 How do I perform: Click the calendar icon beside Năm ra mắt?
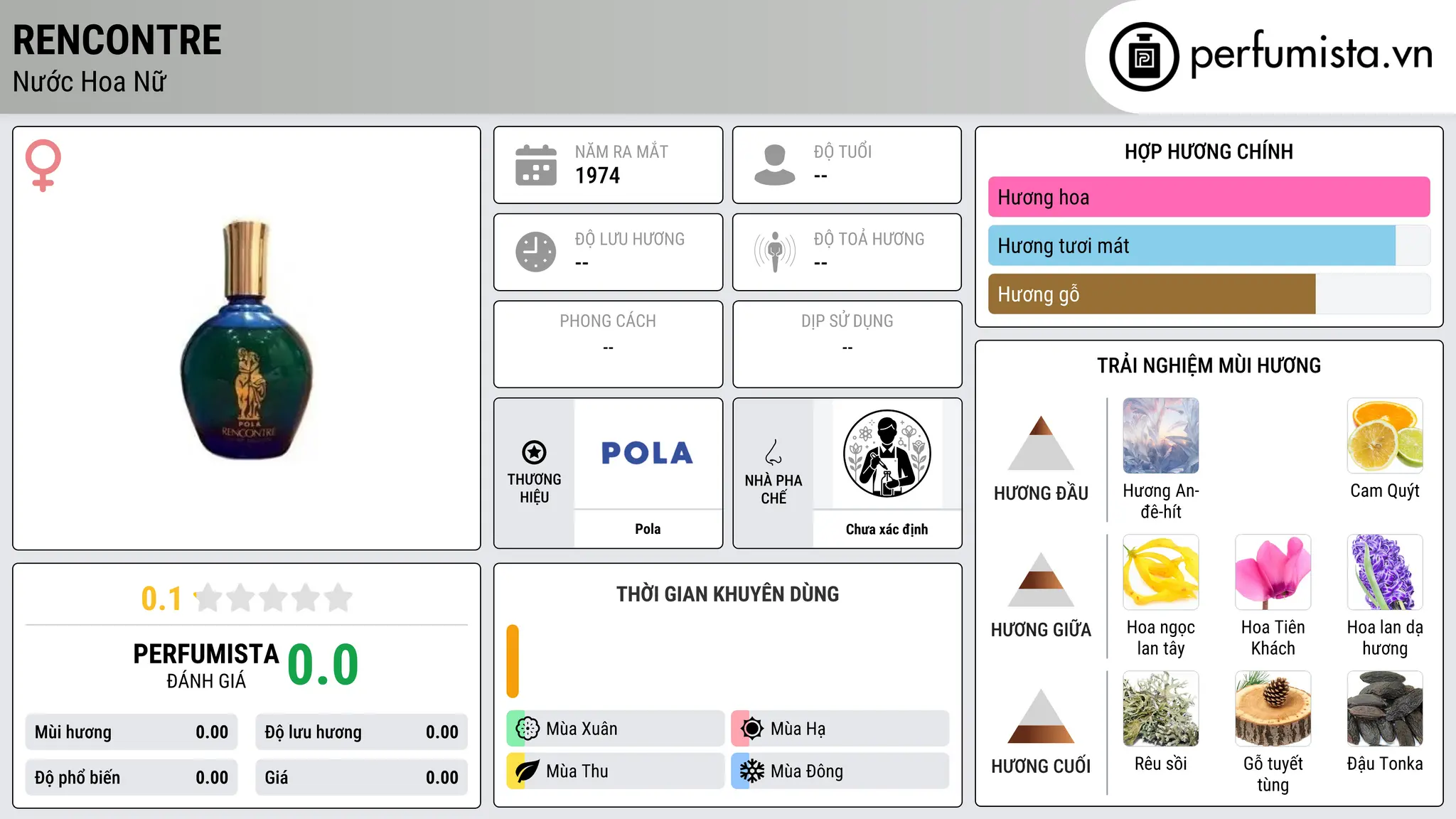(x=536, y=165)
